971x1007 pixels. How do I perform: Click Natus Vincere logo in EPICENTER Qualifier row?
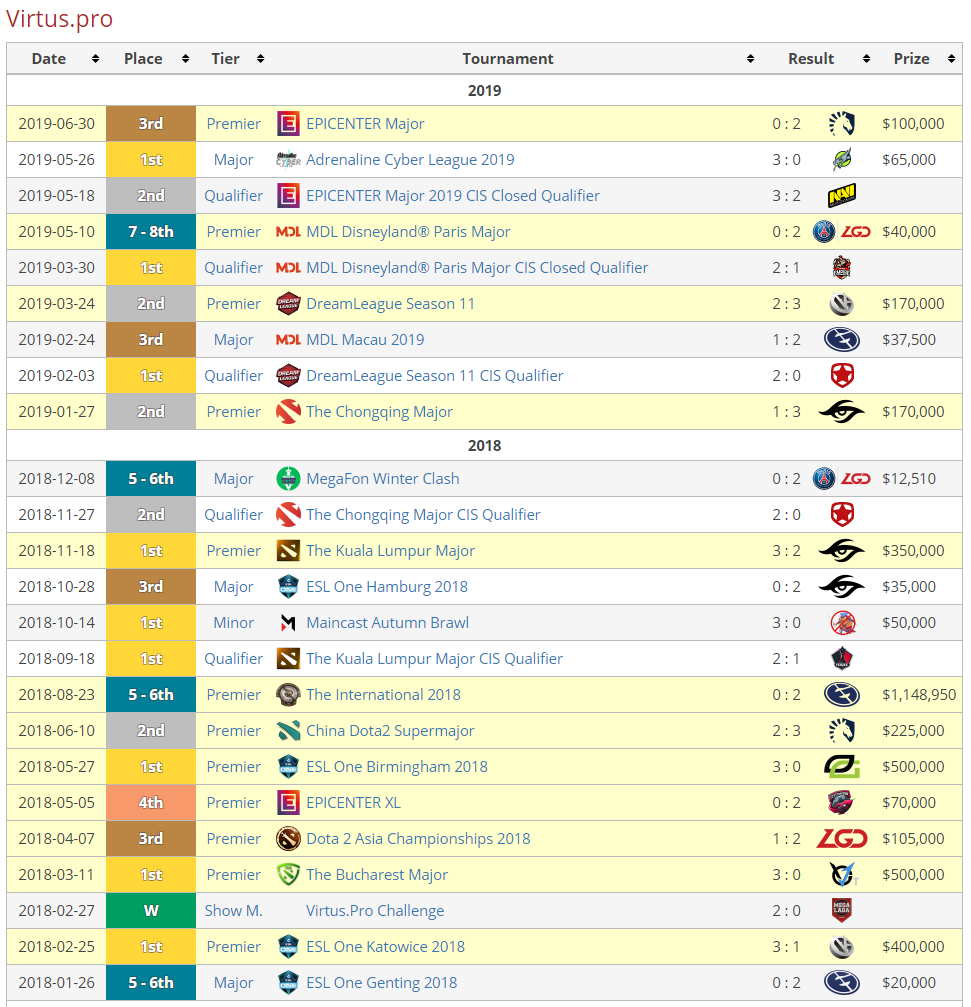842,196
